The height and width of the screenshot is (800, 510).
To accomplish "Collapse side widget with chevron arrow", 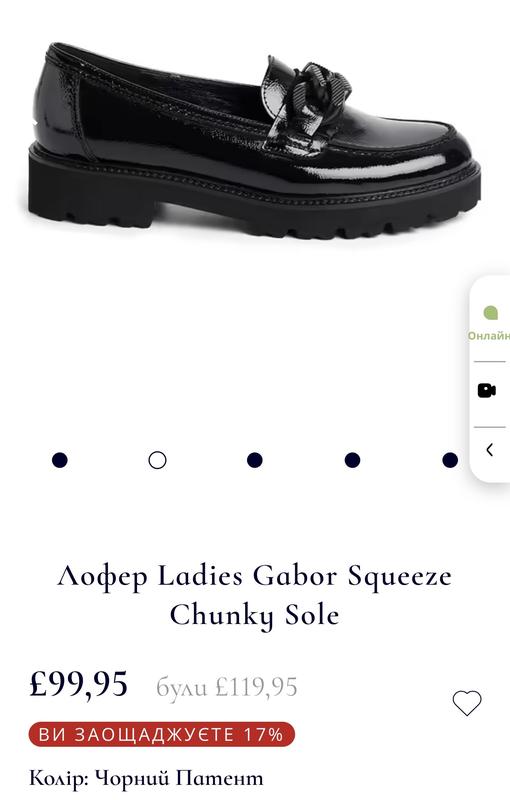I will point(490,450).
